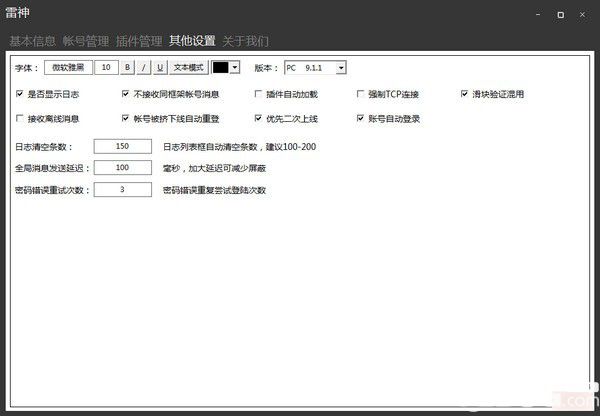Toggle underline with the U button

pyautogui.click(x=160, y=67)
